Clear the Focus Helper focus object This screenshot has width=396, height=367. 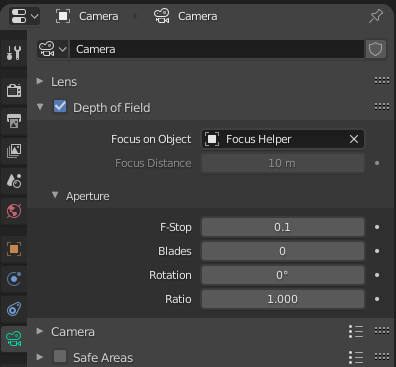pos(354,139)
